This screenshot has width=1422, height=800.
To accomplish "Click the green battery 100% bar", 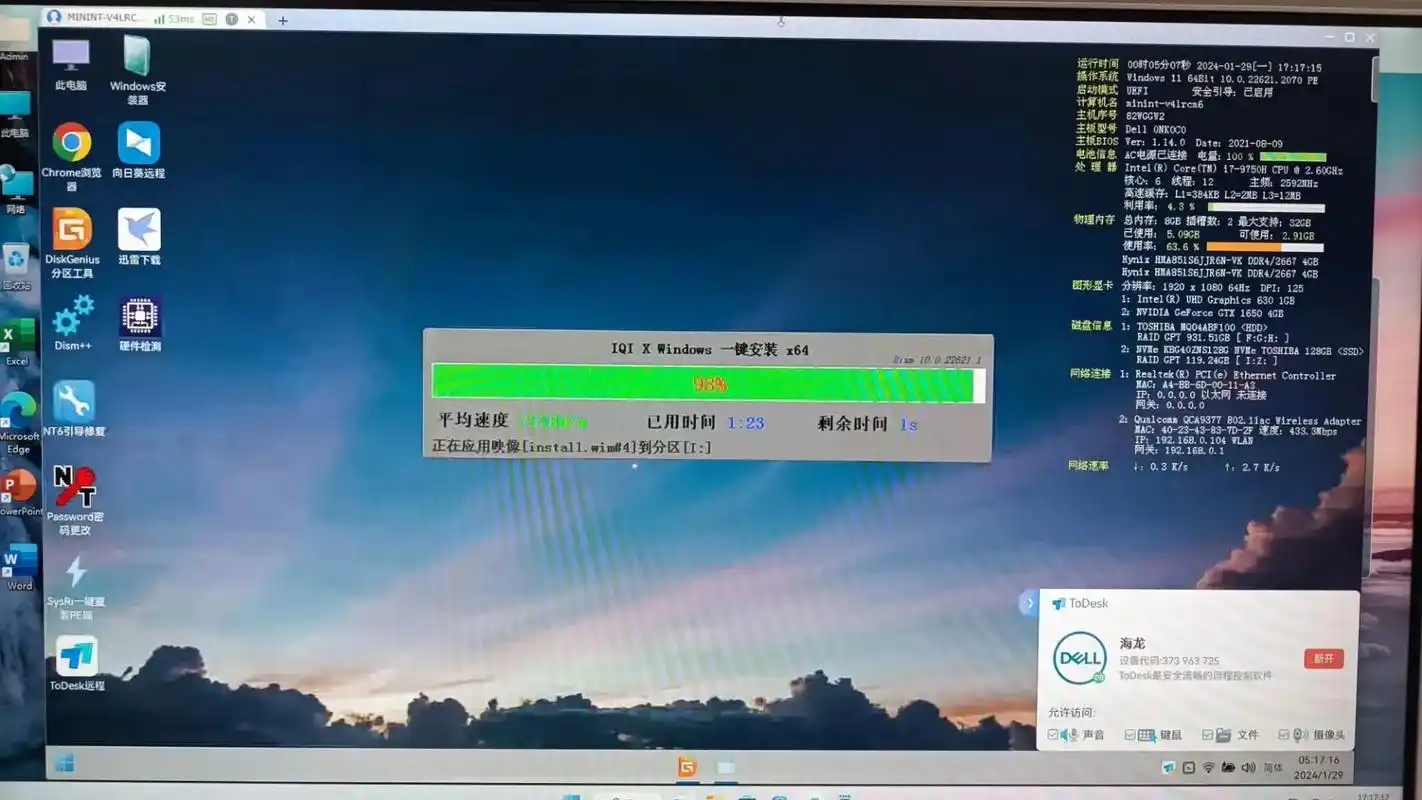I will (x=1293, y=157).
